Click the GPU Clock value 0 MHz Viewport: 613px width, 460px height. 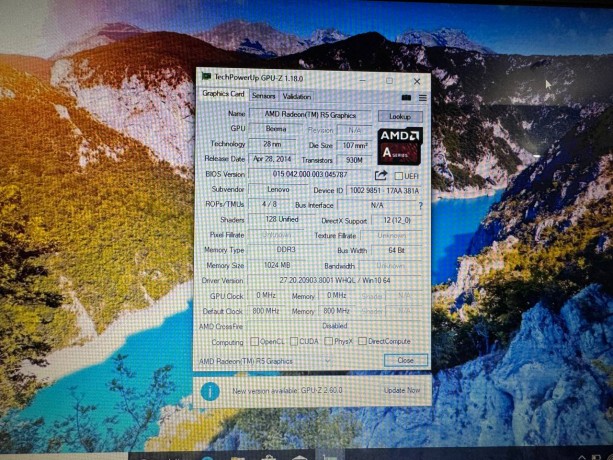click(x=266, y=295)
